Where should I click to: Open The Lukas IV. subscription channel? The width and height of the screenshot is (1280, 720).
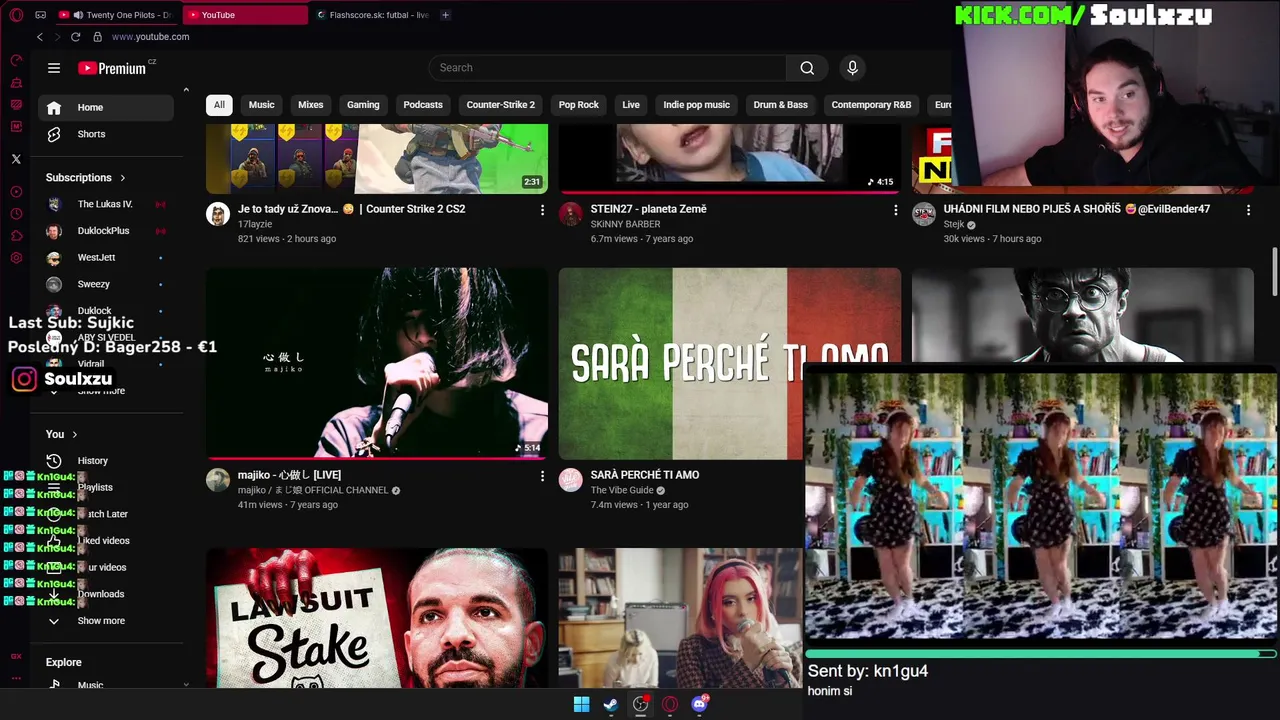pos(105,204)
